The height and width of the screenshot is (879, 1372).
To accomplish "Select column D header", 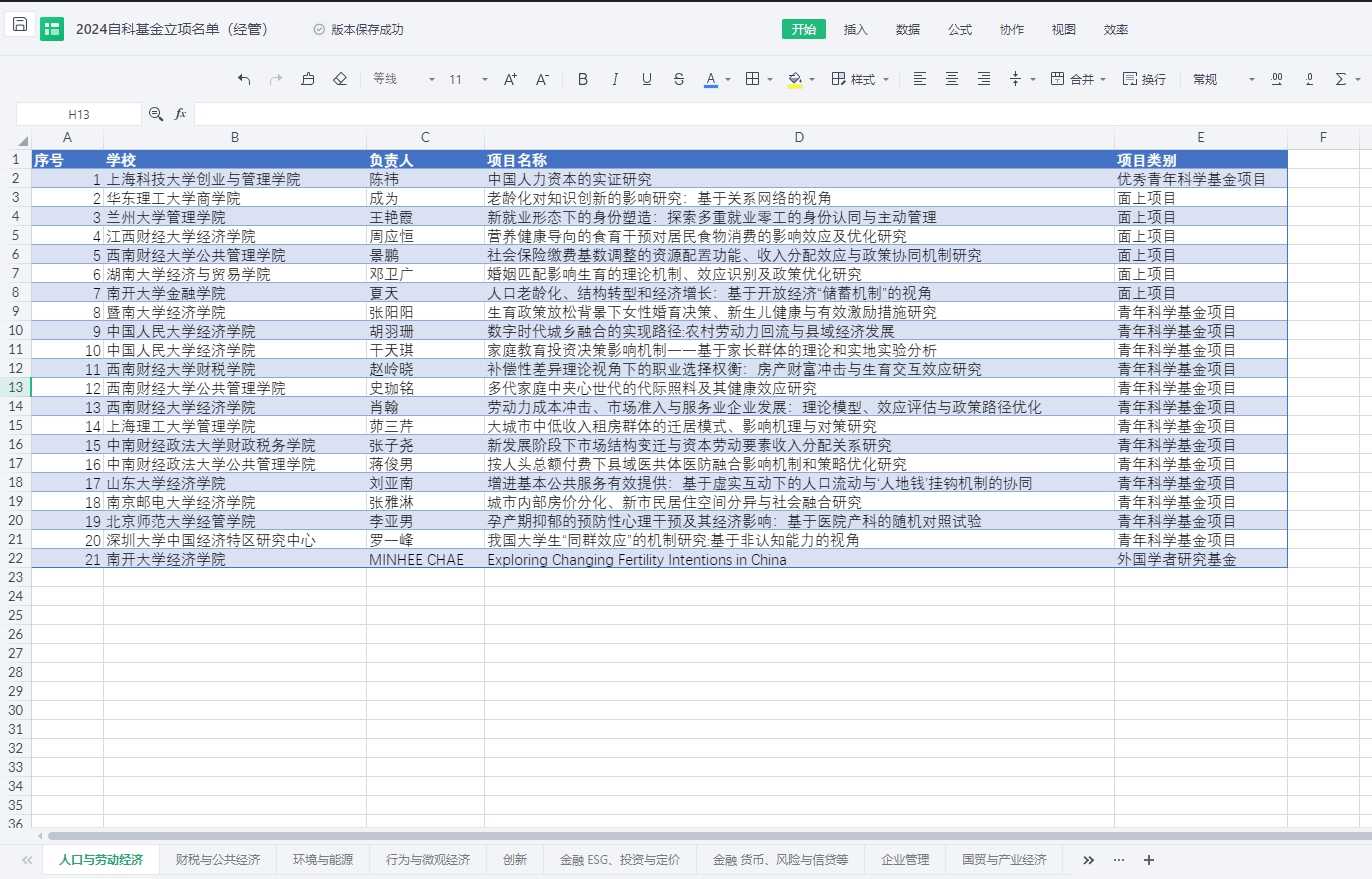I will [x=799, y=138].
